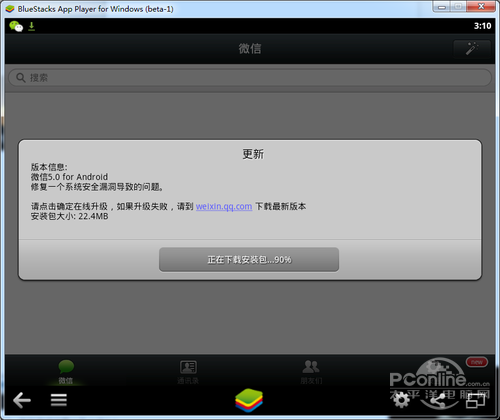Screen dimensions: 500x420
Task: Click the search field labeled 搜索
Action: pos(250,78)
